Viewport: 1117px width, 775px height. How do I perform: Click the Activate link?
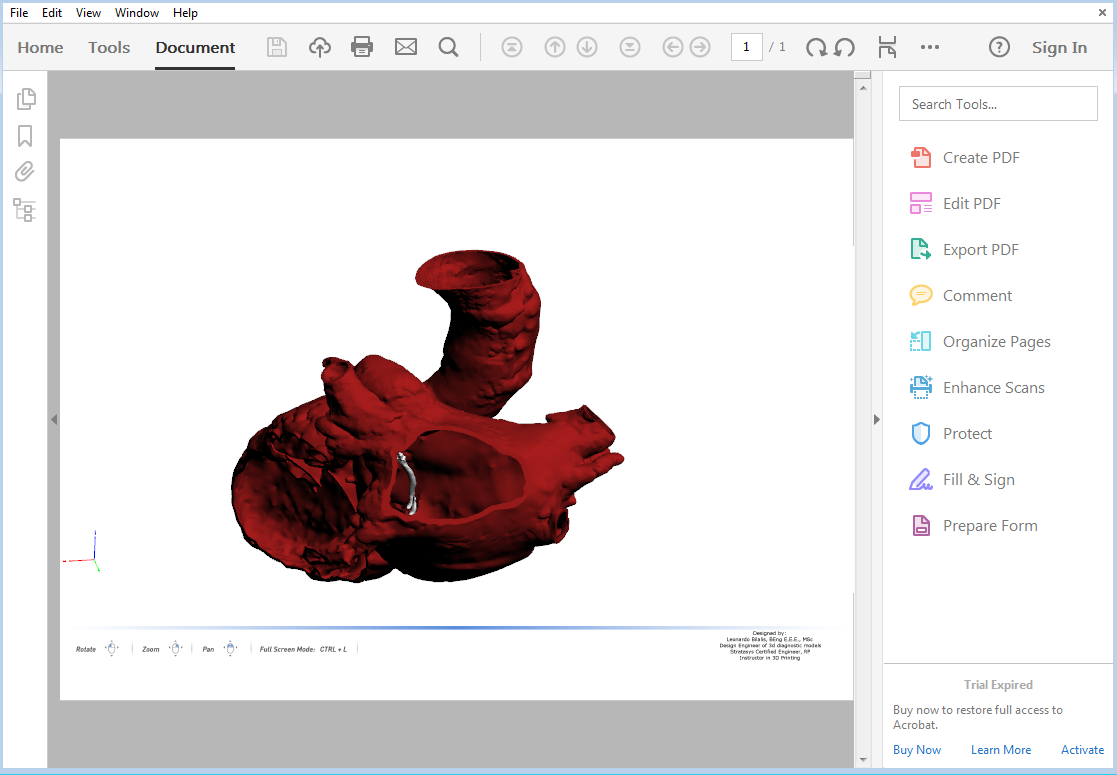pyautogui.click(x=1082, y=749)
